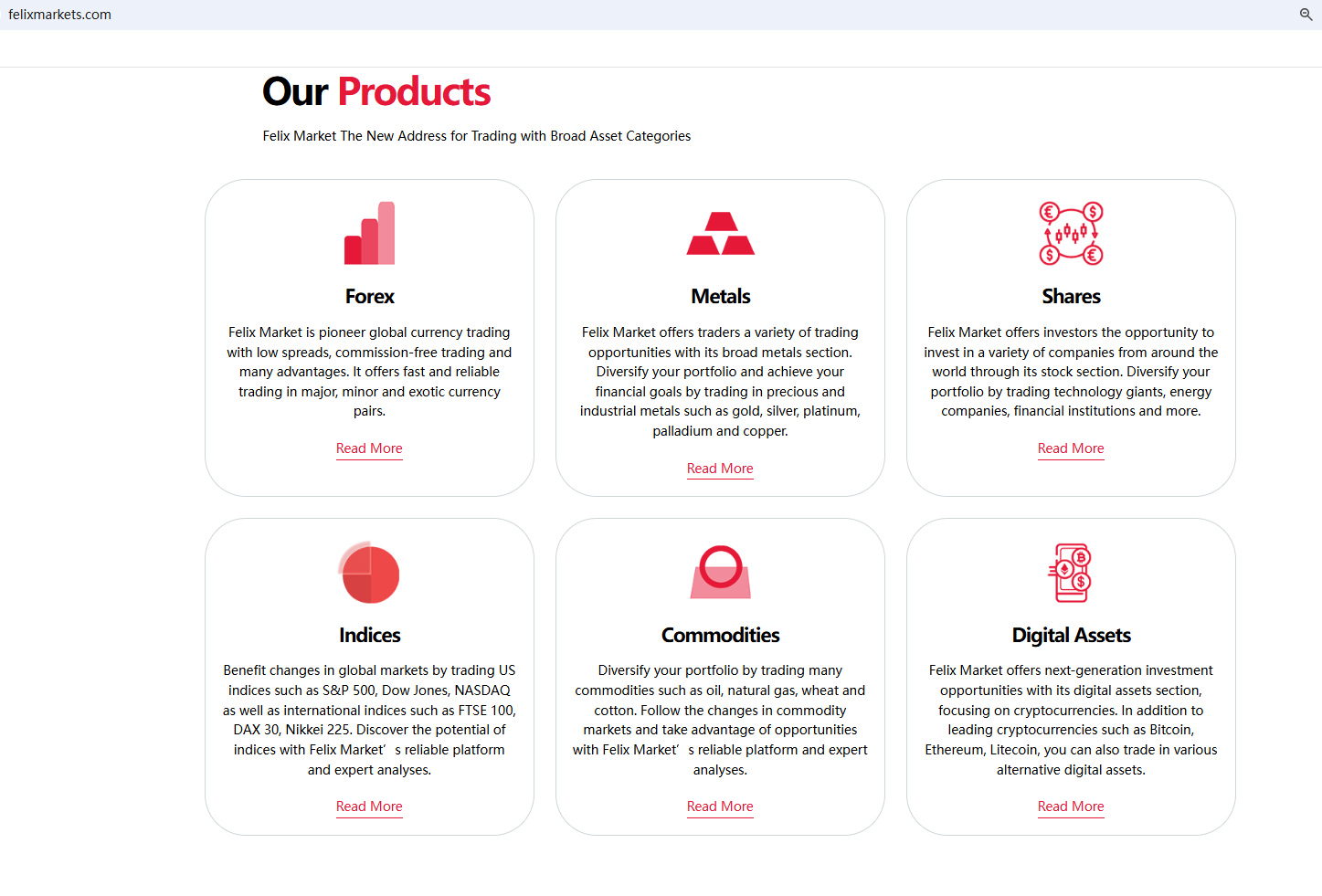Click the Digital Assets heading
Viewport: 1322px width, 896px height.
click(x=1071, y=636)
